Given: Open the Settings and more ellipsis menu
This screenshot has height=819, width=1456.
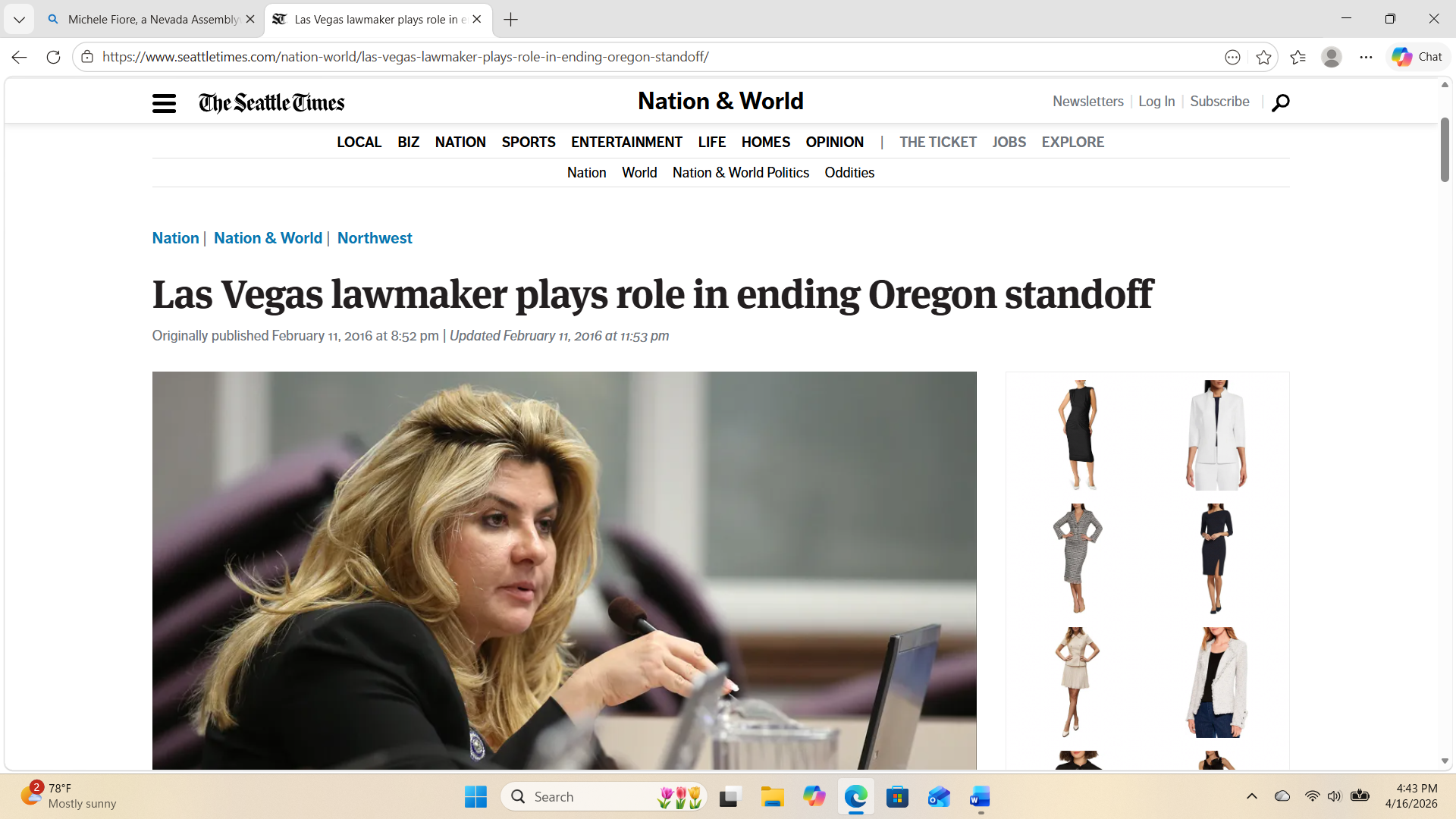Looking at the screenshot, I should (x=1366, y=57).
